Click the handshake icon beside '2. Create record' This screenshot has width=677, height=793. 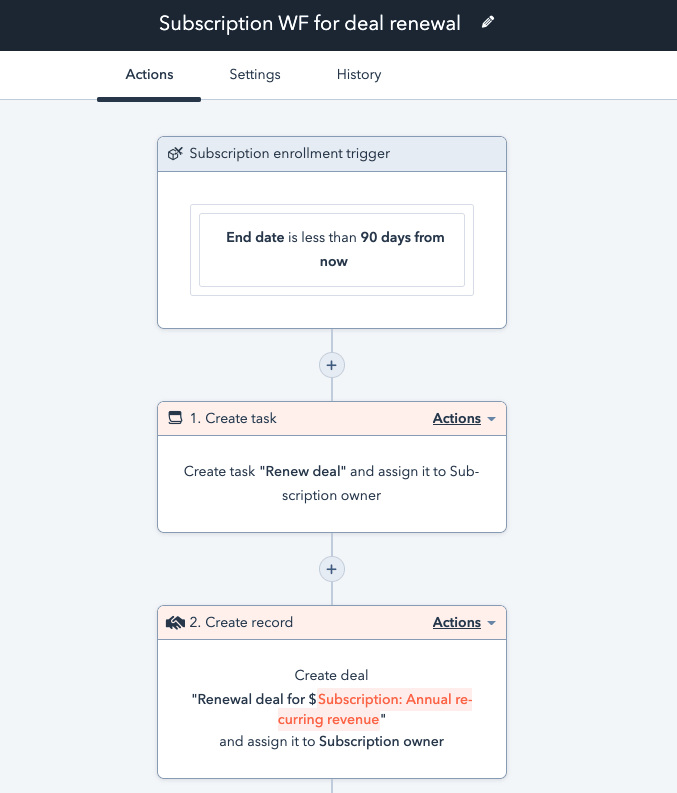(175, 623)
